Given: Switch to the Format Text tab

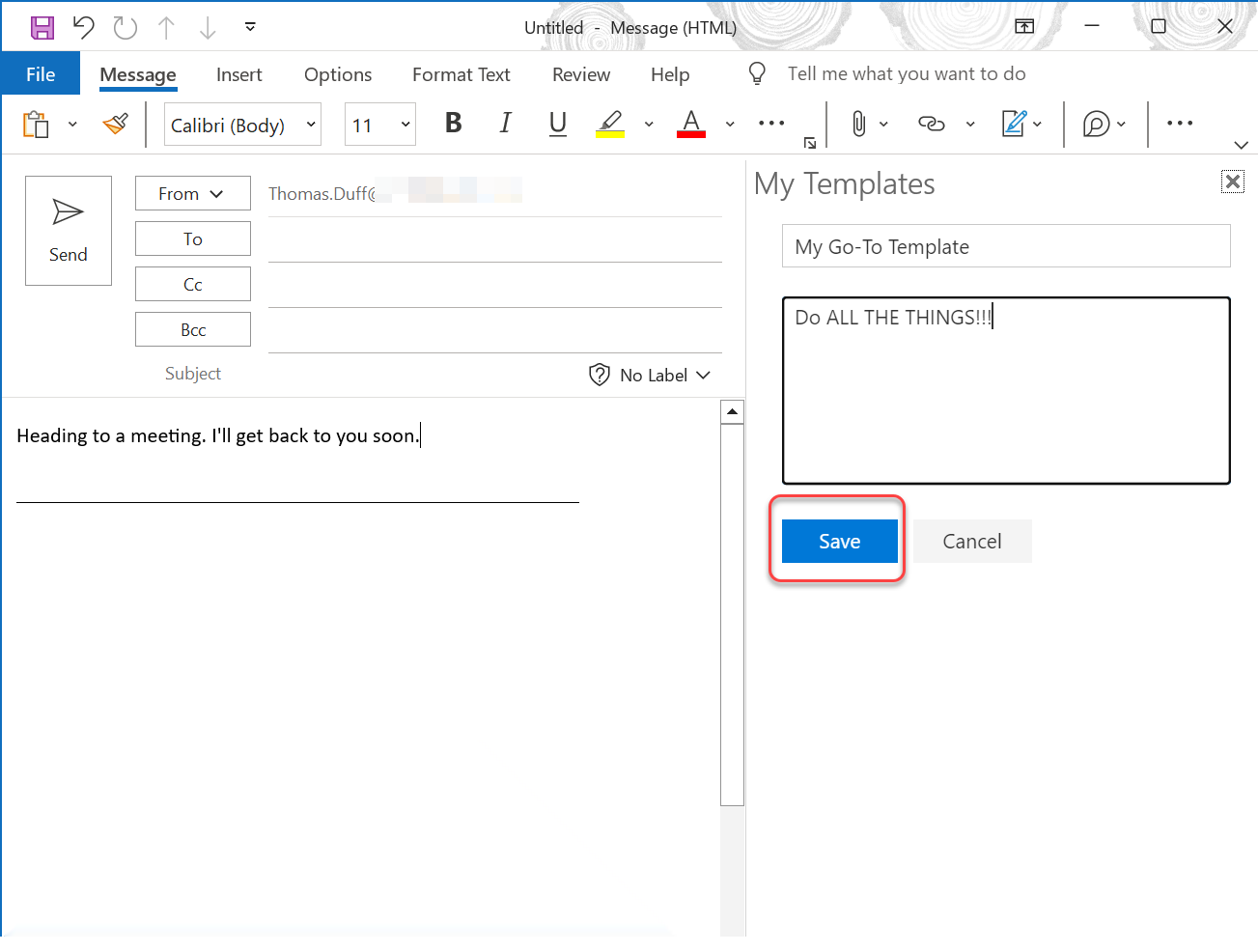Looking at the screenshot, I should 461,74.
